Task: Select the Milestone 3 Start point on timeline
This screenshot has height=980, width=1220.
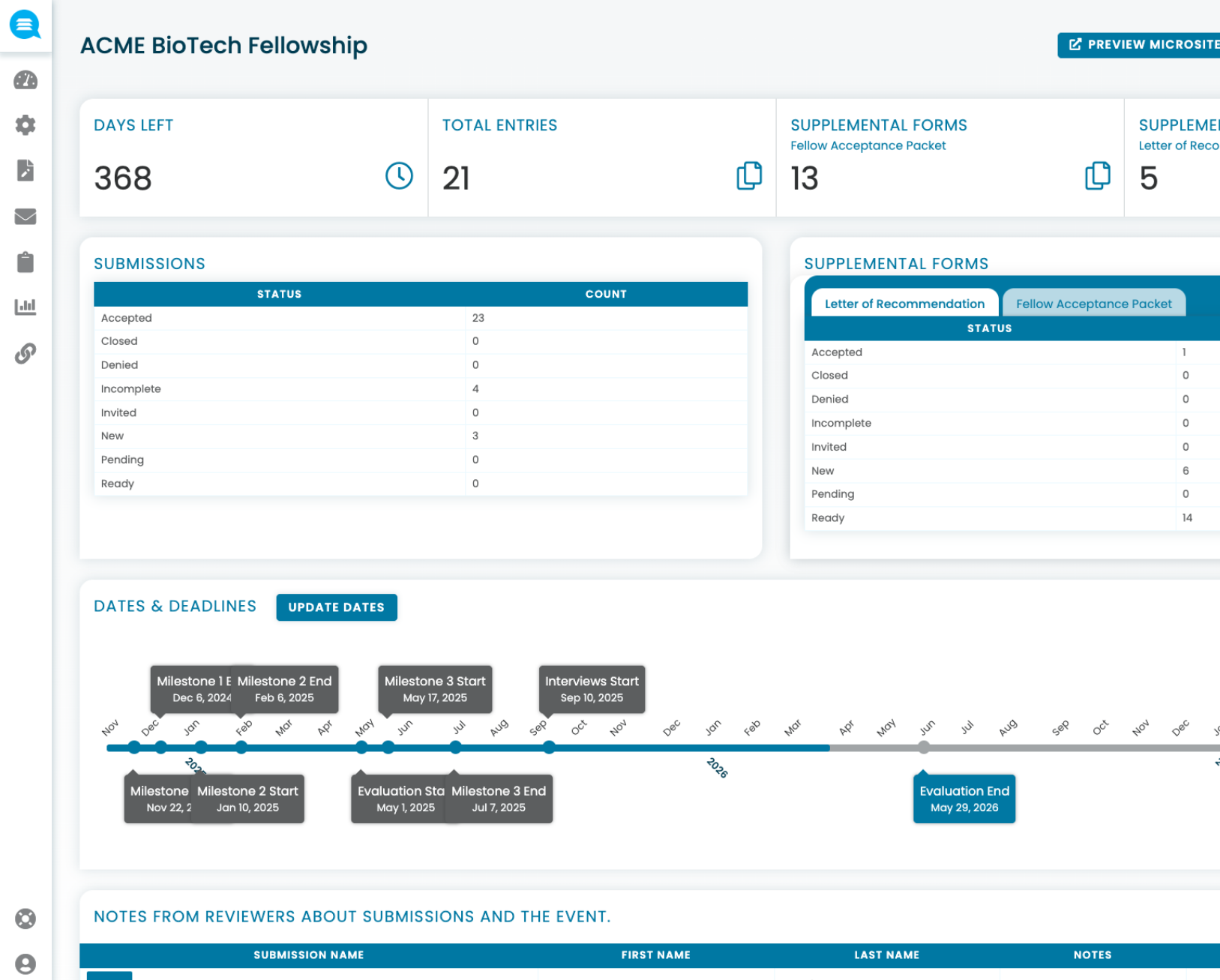Action: [x=435, y=689]
